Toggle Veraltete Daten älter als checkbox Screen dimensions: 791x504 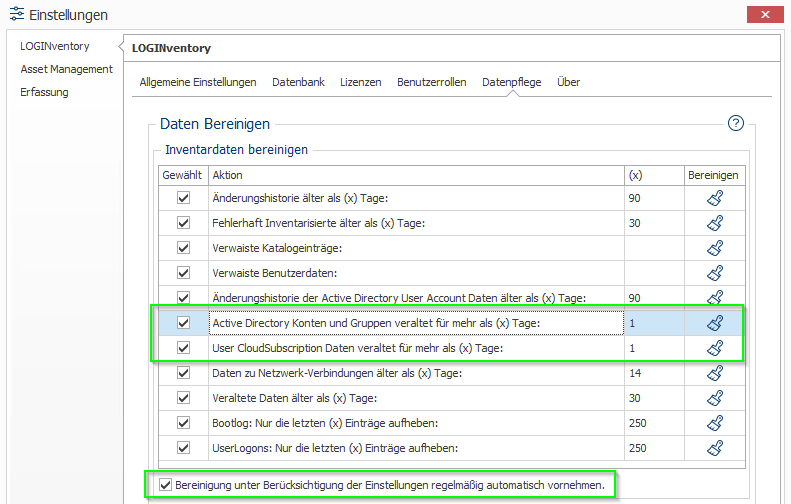[x=183, y=398]
